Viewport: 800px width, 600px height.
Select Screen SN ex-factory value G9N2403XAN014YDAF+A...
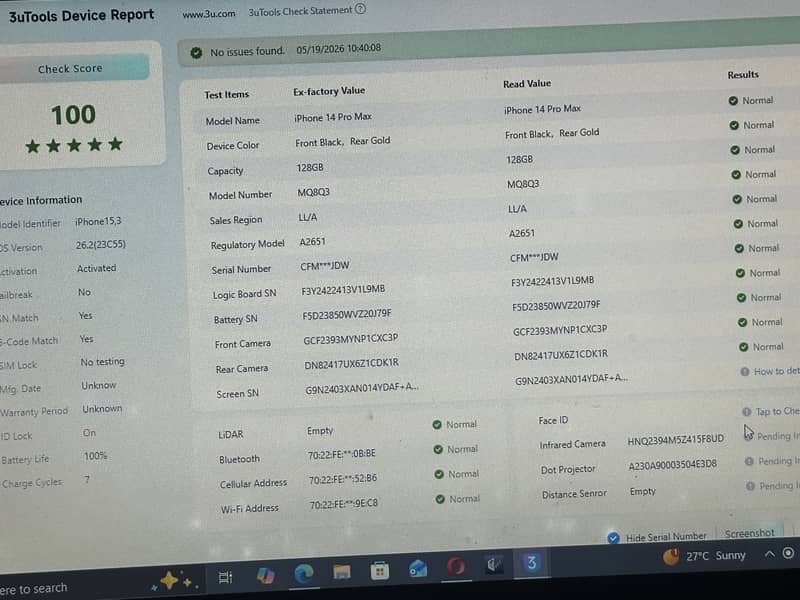pyautogui.click(x=362, y=388)
